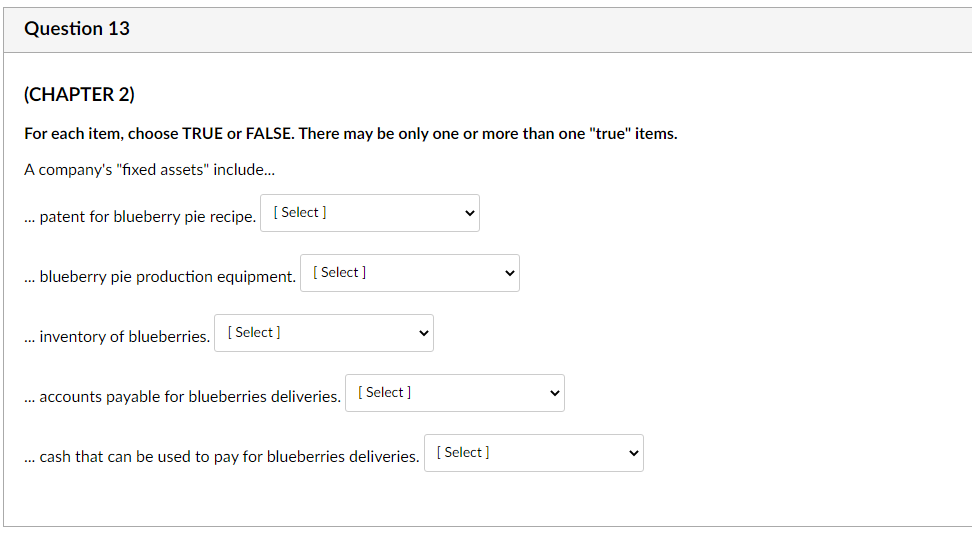The height and width of the screenshot is (535, 972).
Task: Click the 'A company's fixed assets include...' text
Action: (x=149, y=170)
